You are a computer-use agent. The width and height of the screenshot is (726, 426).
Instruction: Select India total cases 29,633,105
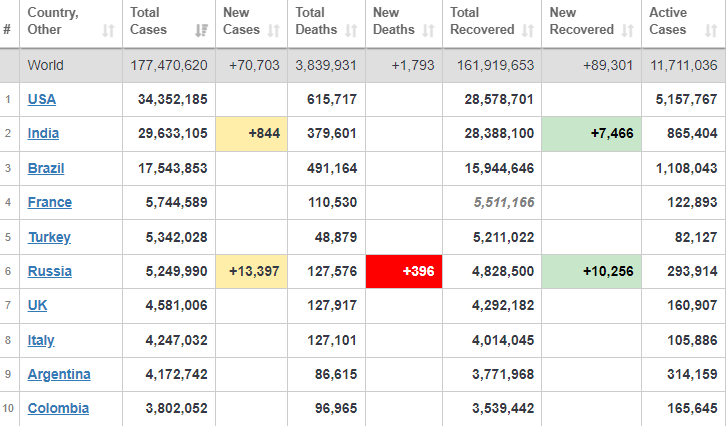pyautogui.click(x=173, y=133)
